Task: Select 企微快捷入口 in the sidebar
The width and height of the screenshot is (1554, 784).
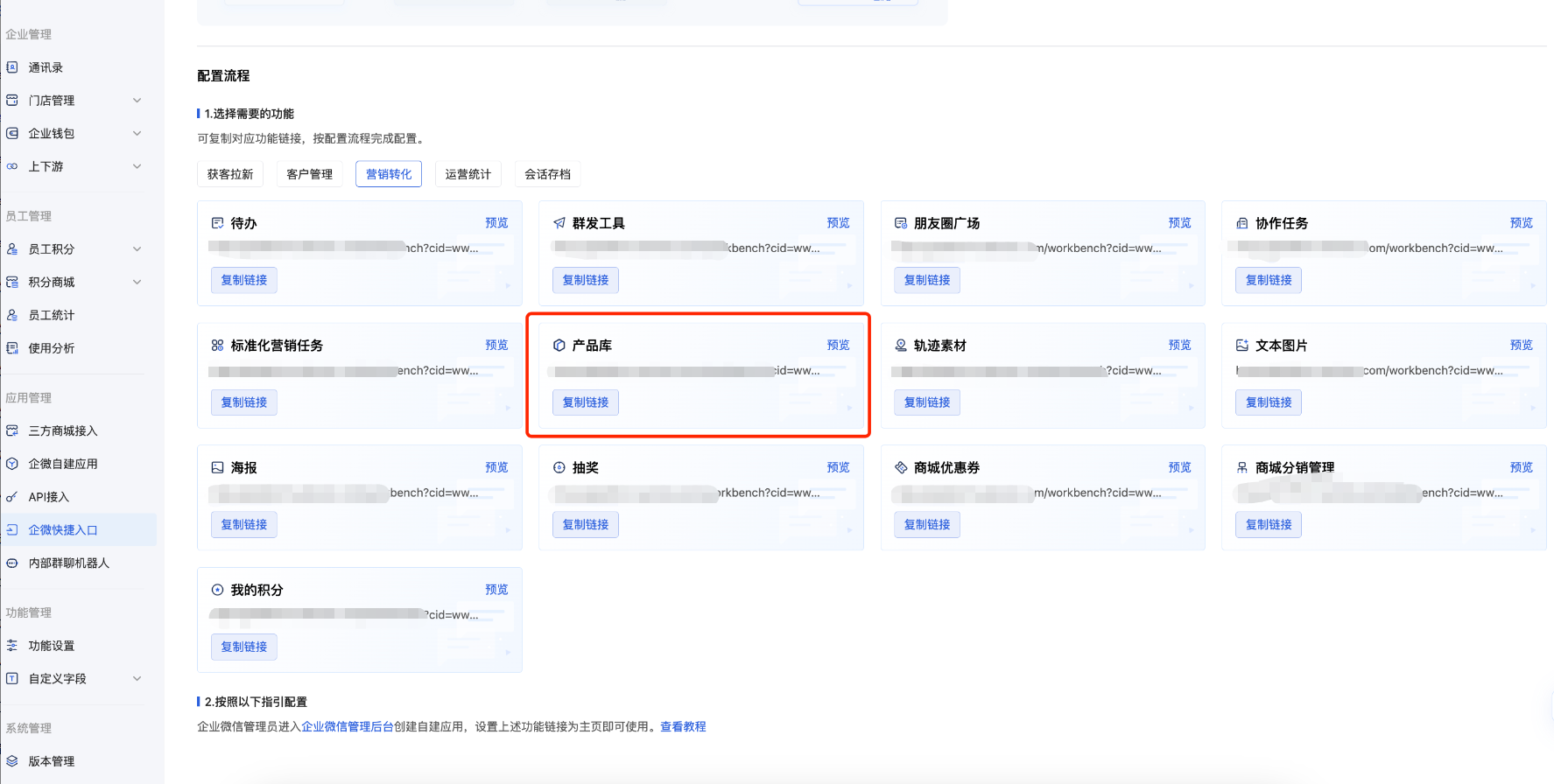Action: [x=78, y=530]
